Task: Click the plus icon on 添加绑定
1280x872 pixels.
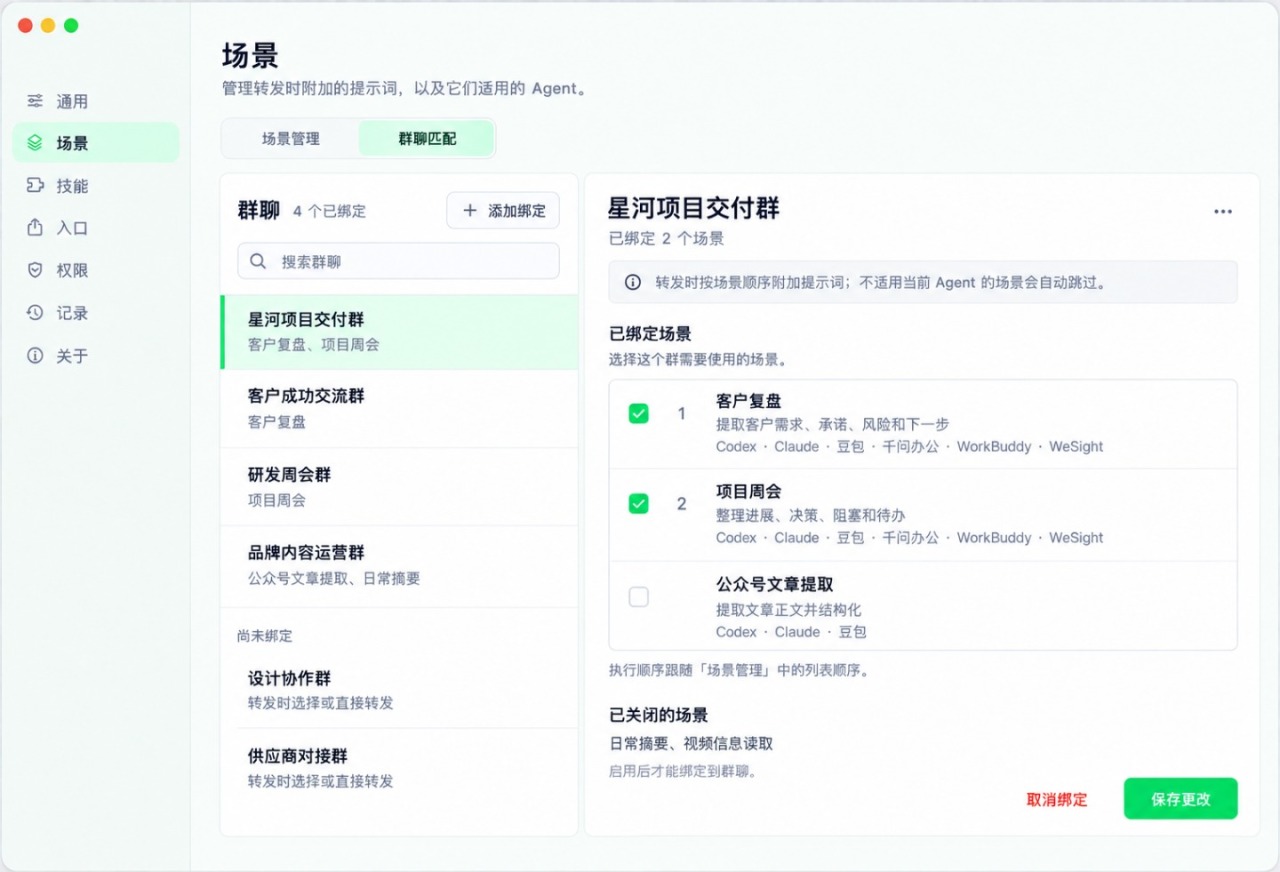Action: [470, 211]
